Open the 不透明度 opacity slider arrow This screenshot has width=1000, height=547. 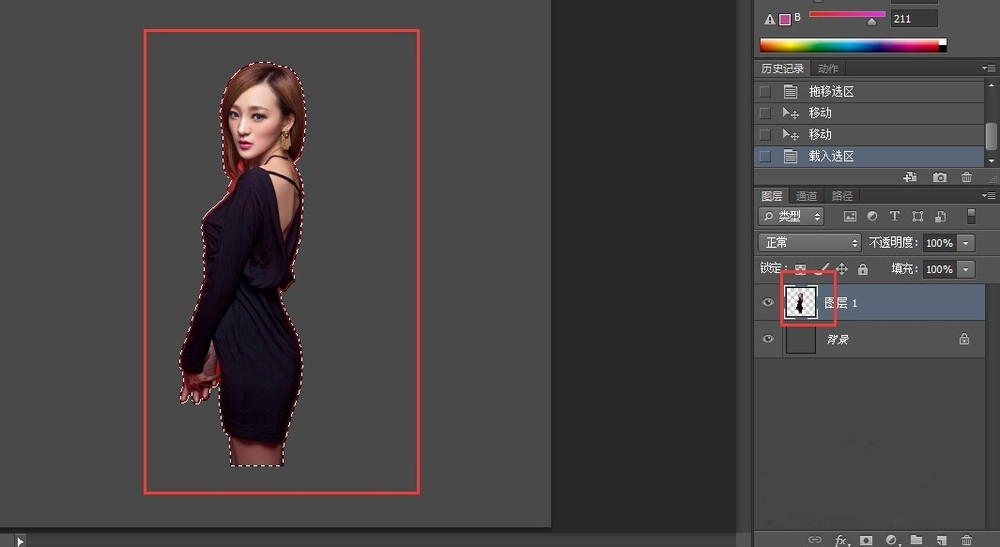(966, 243)
